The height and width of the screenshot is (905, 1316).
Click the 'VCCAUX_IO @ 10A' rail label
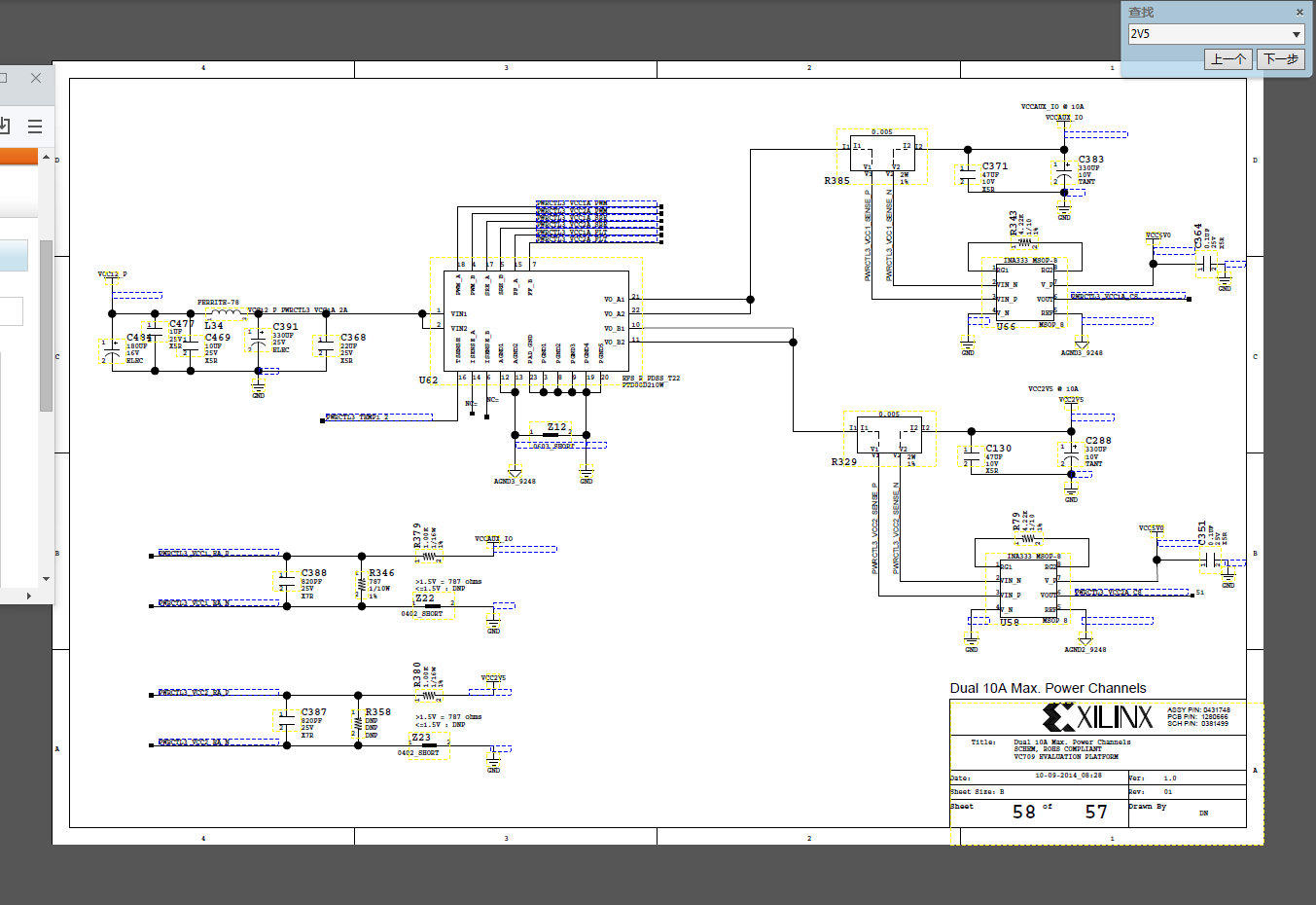(x=1052, y=107)
